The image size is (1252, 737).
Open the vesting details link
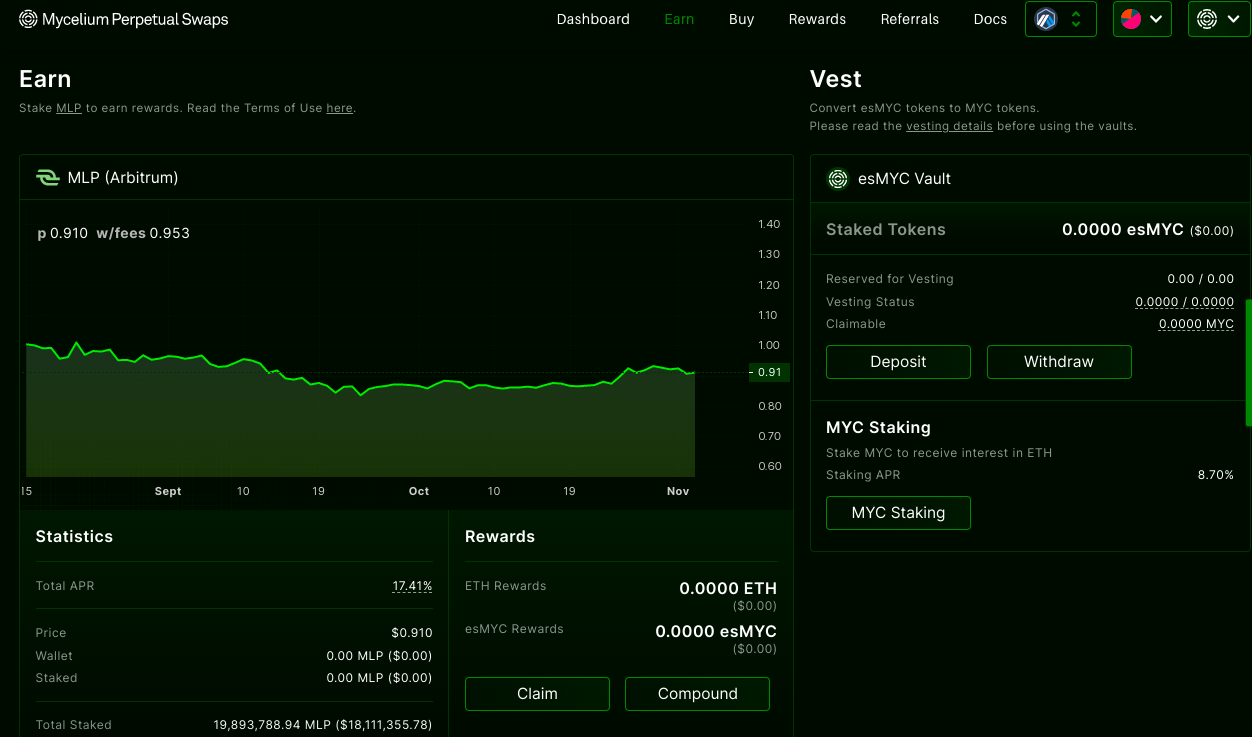point(949,126)
